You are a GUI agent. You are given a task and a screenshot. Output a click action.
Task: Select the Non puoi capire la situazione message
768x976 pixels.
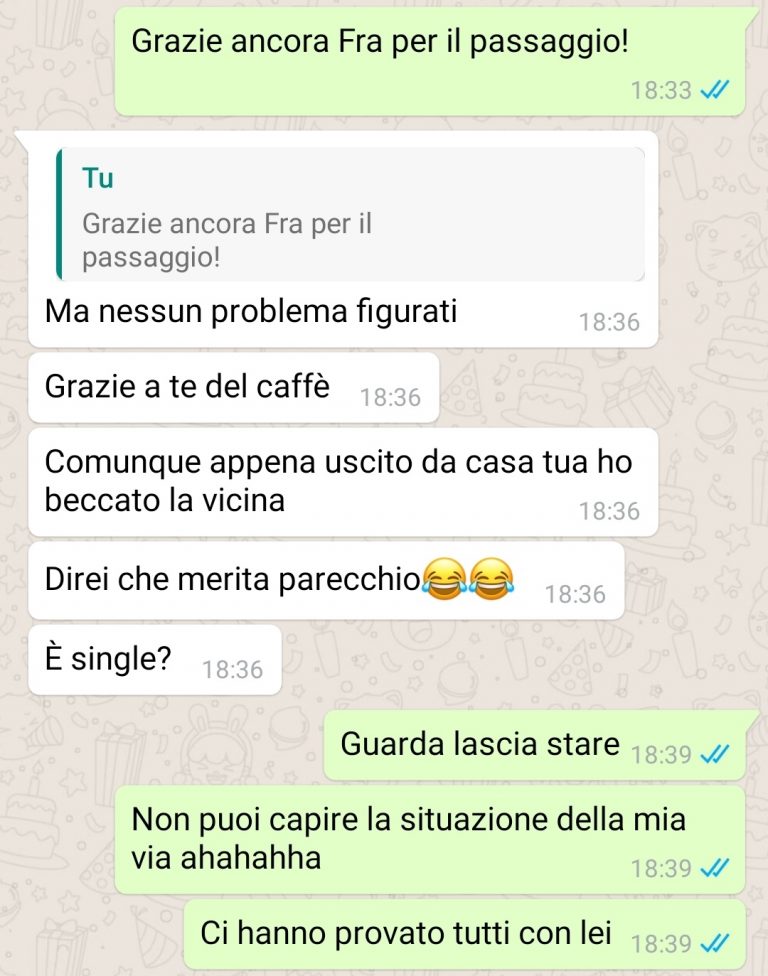(x=430, y=840)
